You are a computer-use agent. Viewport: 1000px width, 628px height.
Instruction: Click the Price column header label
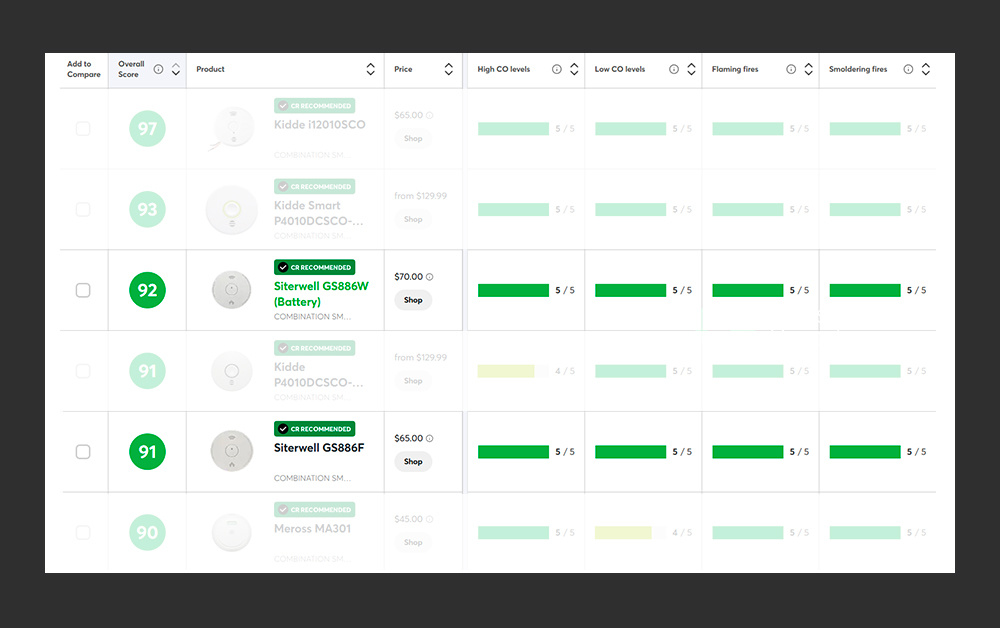pyautogui.click(x=403, y=69)
